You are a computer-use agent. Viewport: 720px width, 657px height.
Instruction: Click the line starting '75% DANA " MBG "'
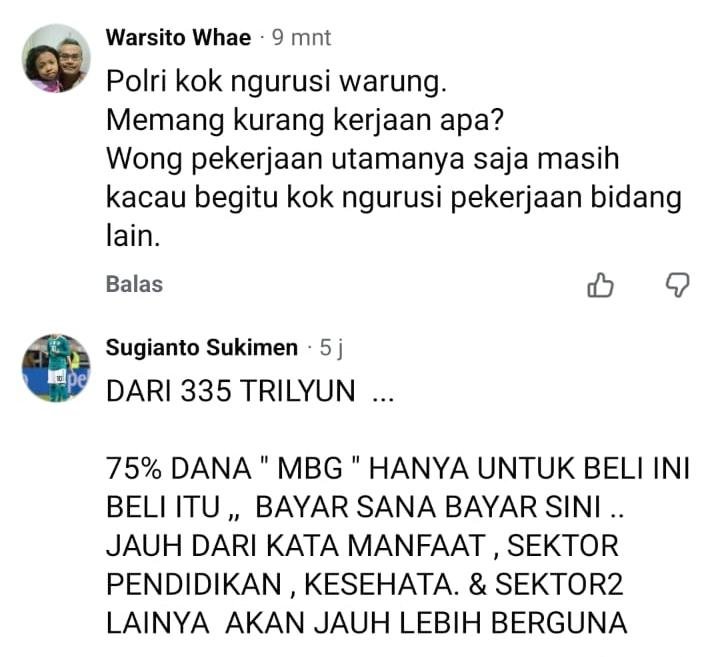[398, 469]
